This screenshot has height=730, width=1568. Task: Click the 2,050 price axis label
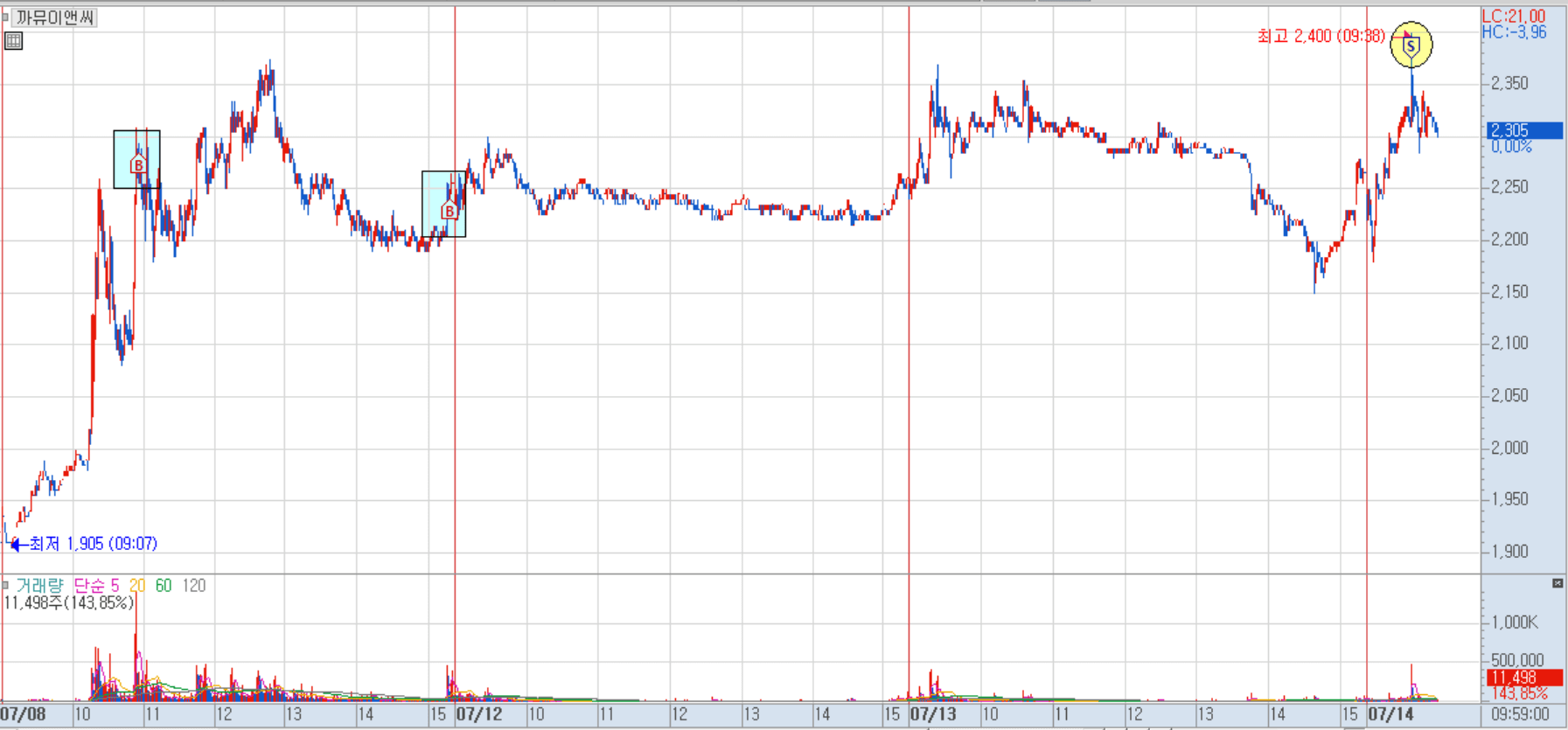point(1509,395)
